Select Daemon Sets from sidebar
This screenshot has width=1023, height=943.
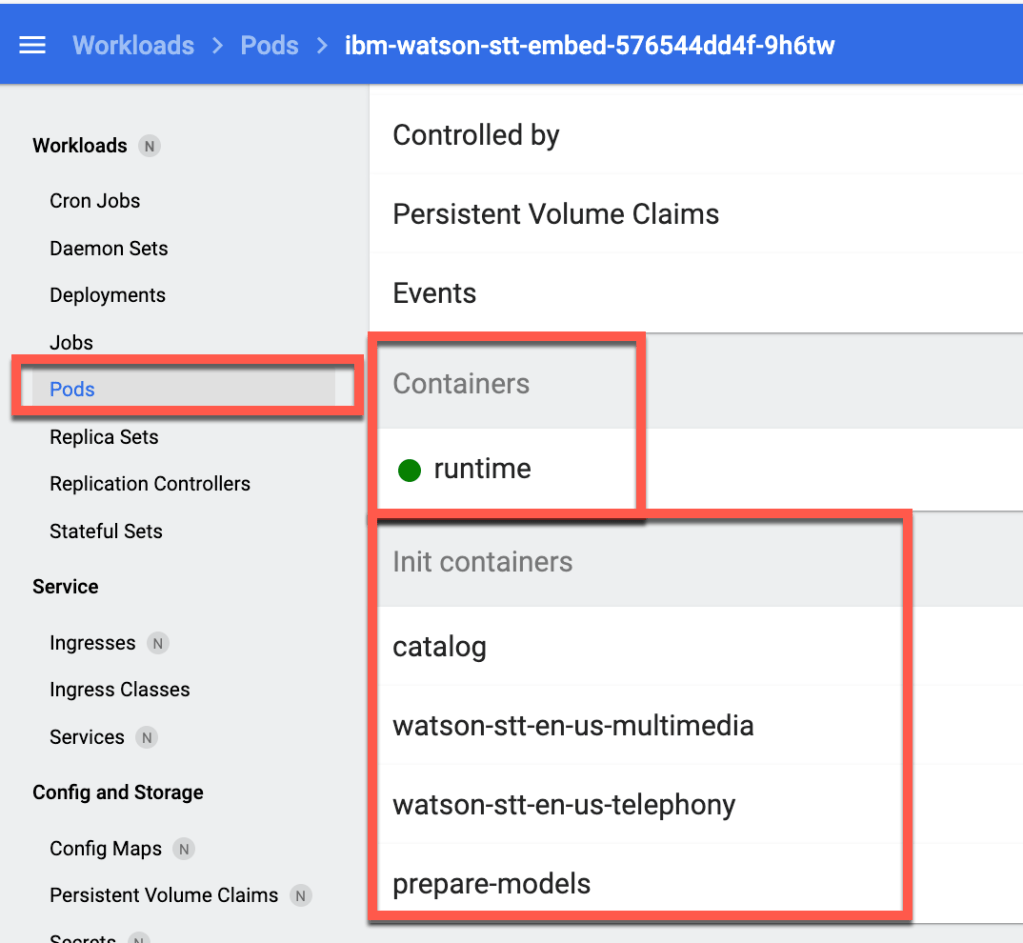coord(109,248)
